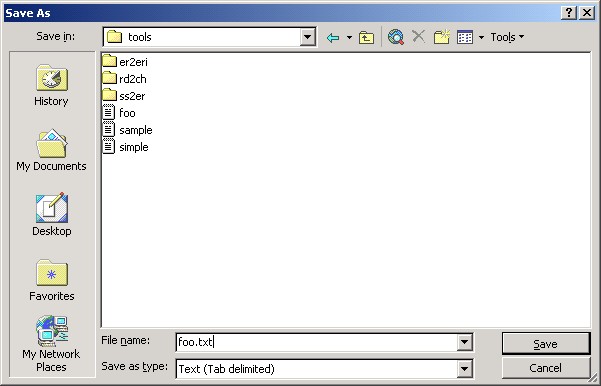
Task: Click the Views toolbar icon
Action: pyautogui.click(x=465, y=37)
